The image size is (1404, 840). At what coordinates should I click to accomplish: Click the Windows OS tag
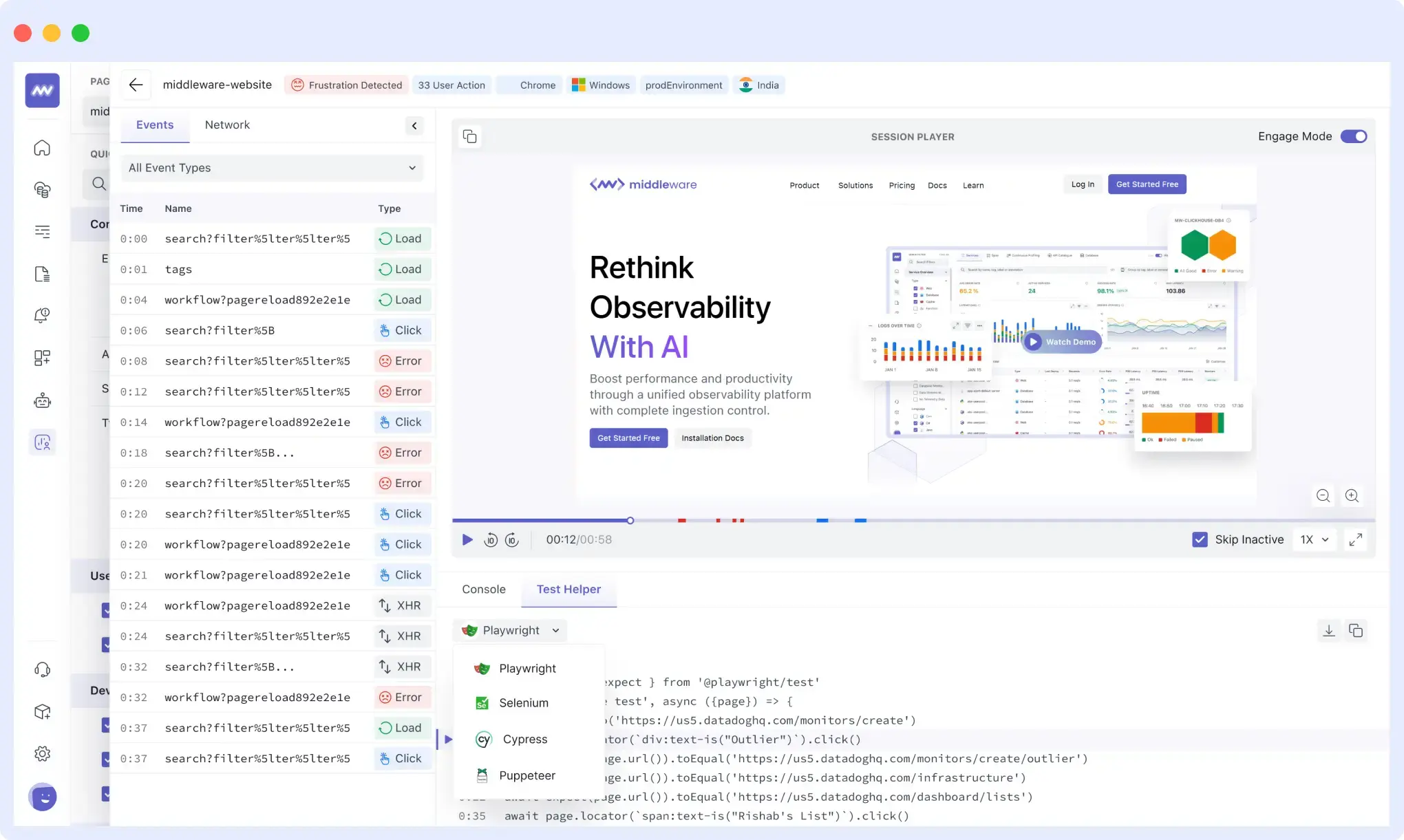coord(601,85)
